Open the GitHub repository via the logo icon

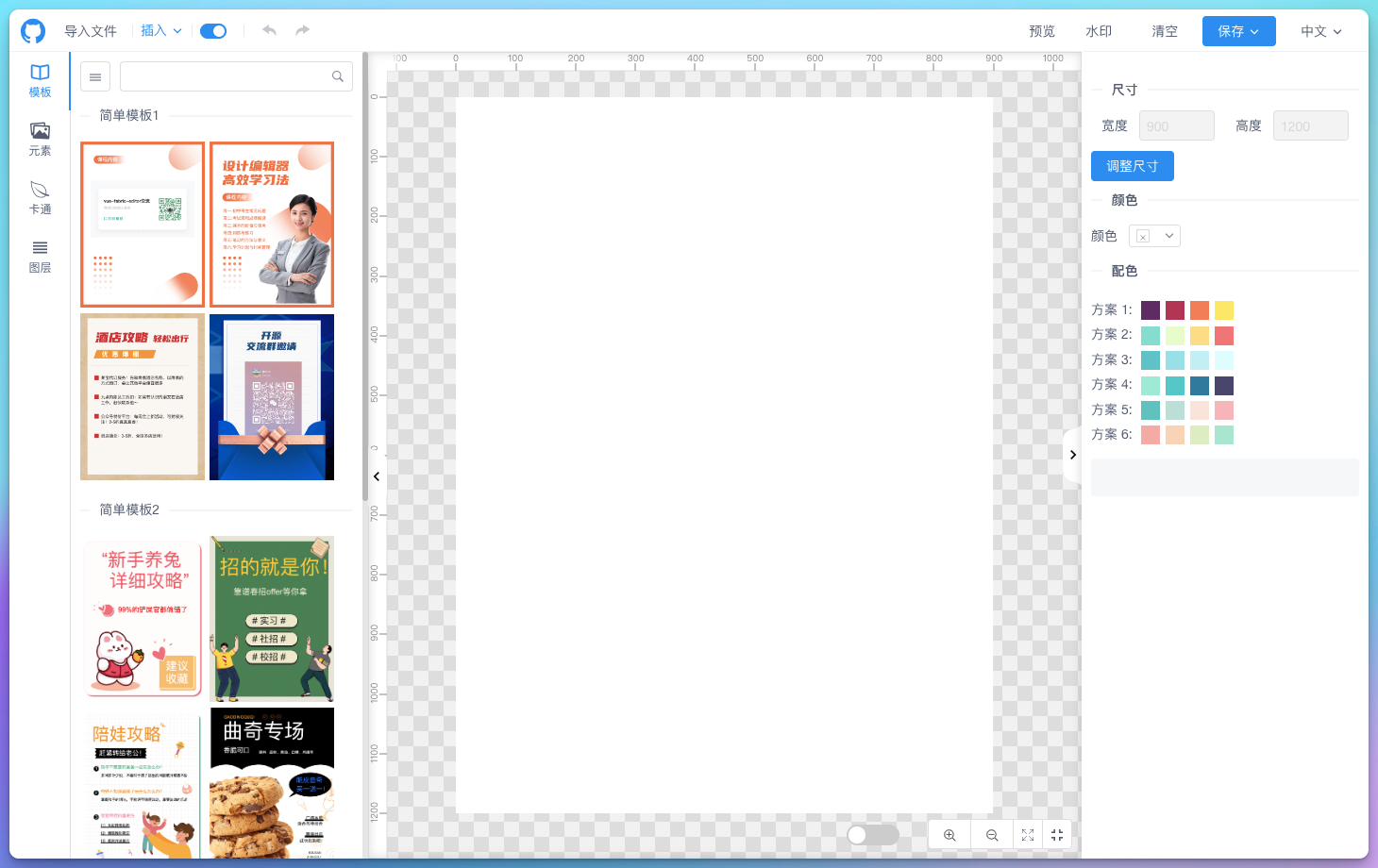pos(32,30)
